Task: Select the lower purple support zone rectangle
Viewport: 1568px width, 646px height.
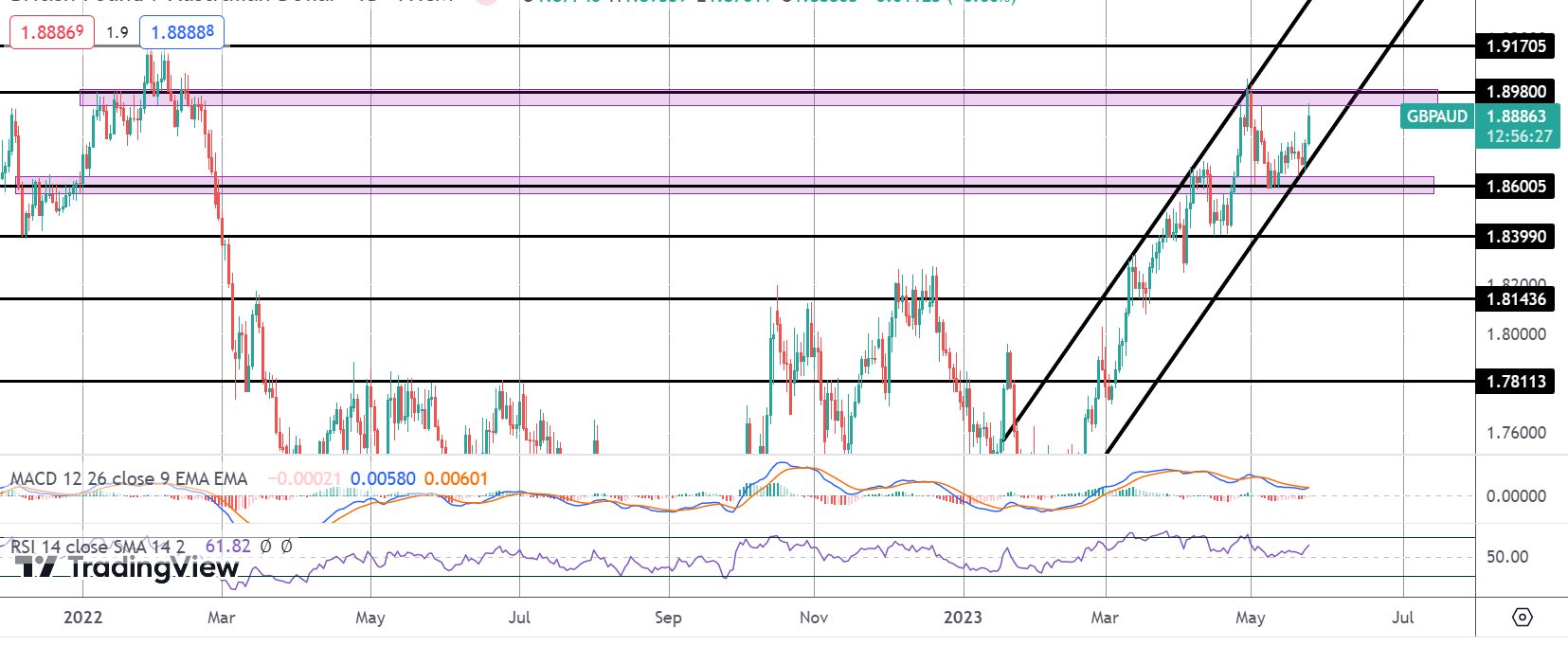Action: tap(725, 185)
